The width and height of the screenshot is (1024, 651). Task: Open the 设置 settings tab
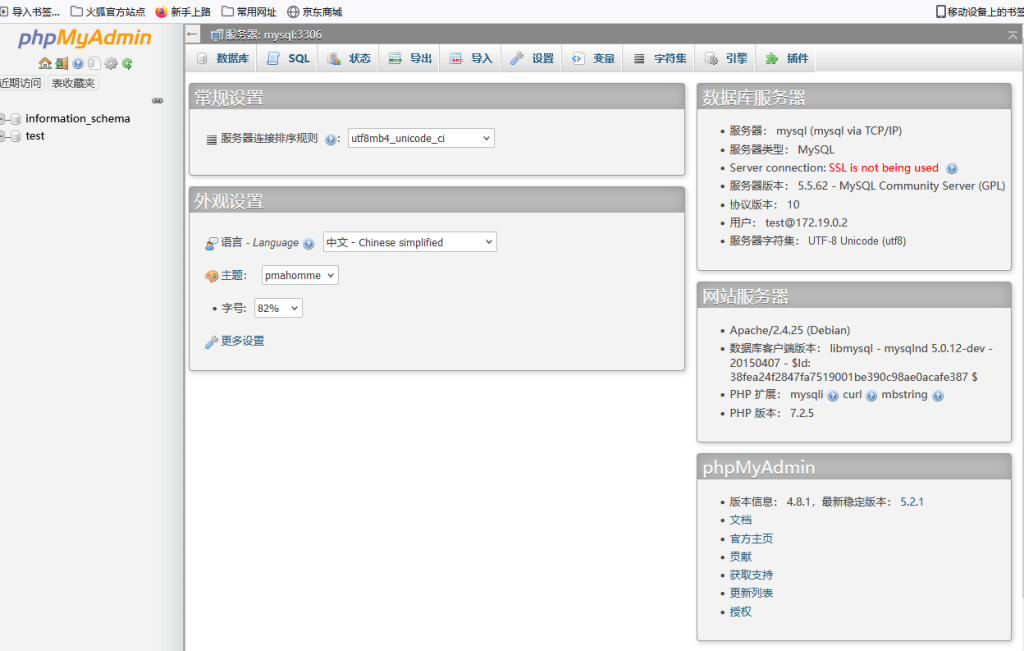[x=532, y=58]
